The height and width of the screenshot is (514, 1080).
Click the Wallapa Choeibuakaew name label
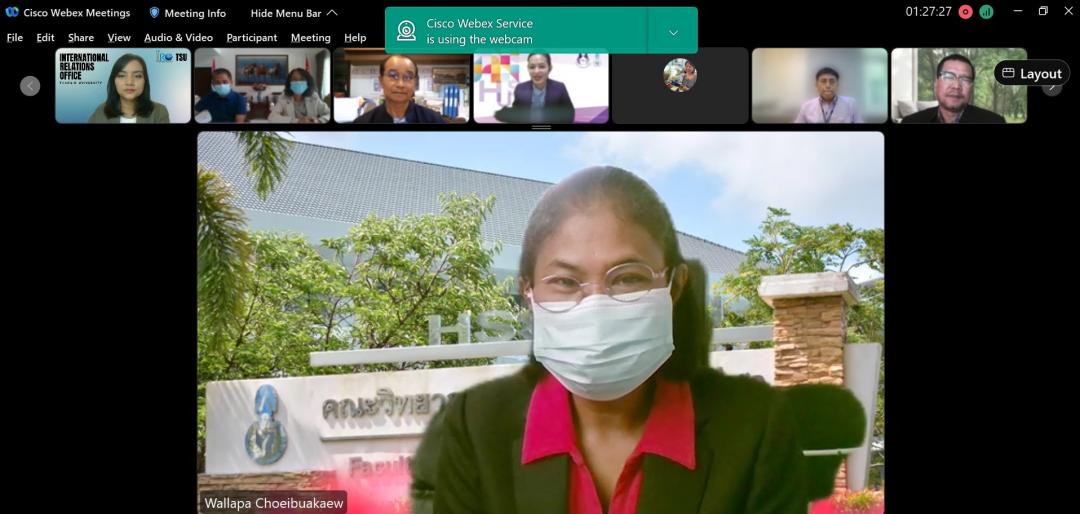tap(274, 503)
